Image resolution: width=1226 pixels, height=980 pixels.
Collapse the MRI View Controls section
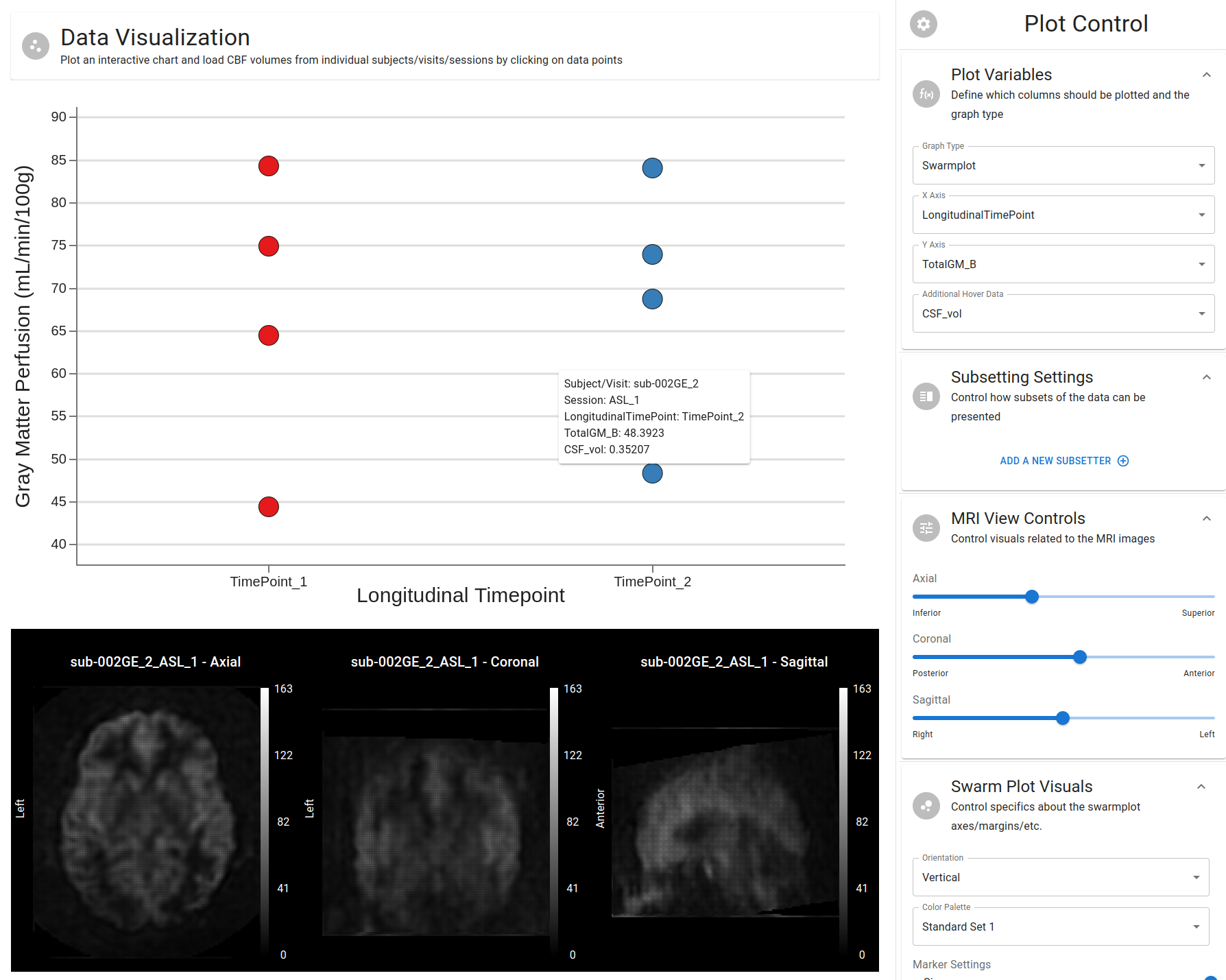coord(1207,518)
